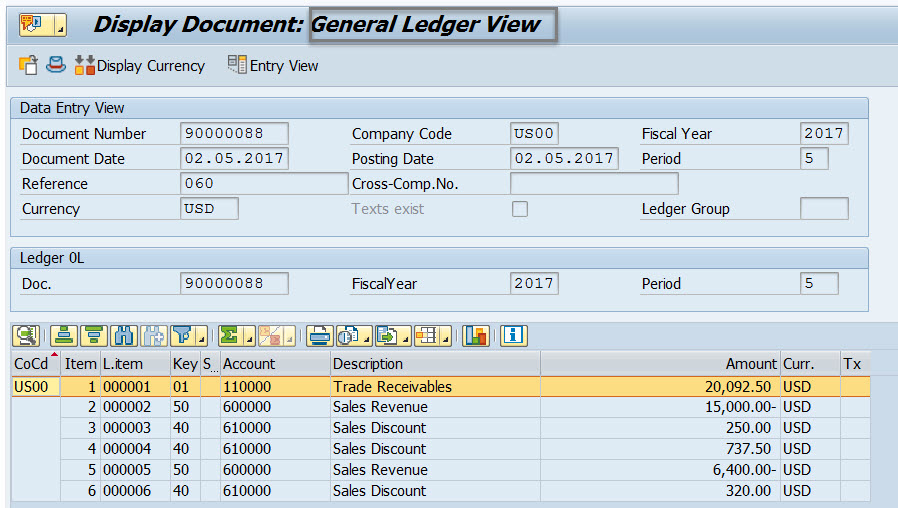The height and width of the screenshot is (508, 898).
Task: Select the Trade Receivables description cell
Action: tap(435, 387)
